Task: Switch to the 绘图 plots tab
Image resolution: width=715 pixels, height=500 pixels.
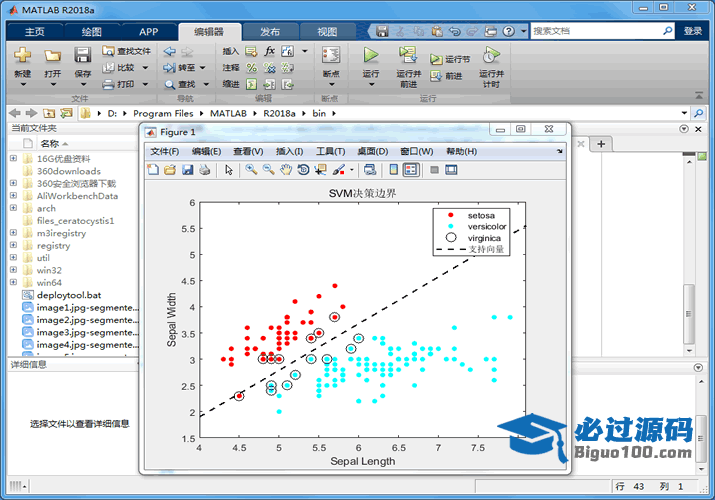Action: pyautogui.click(x=91, y=31)
